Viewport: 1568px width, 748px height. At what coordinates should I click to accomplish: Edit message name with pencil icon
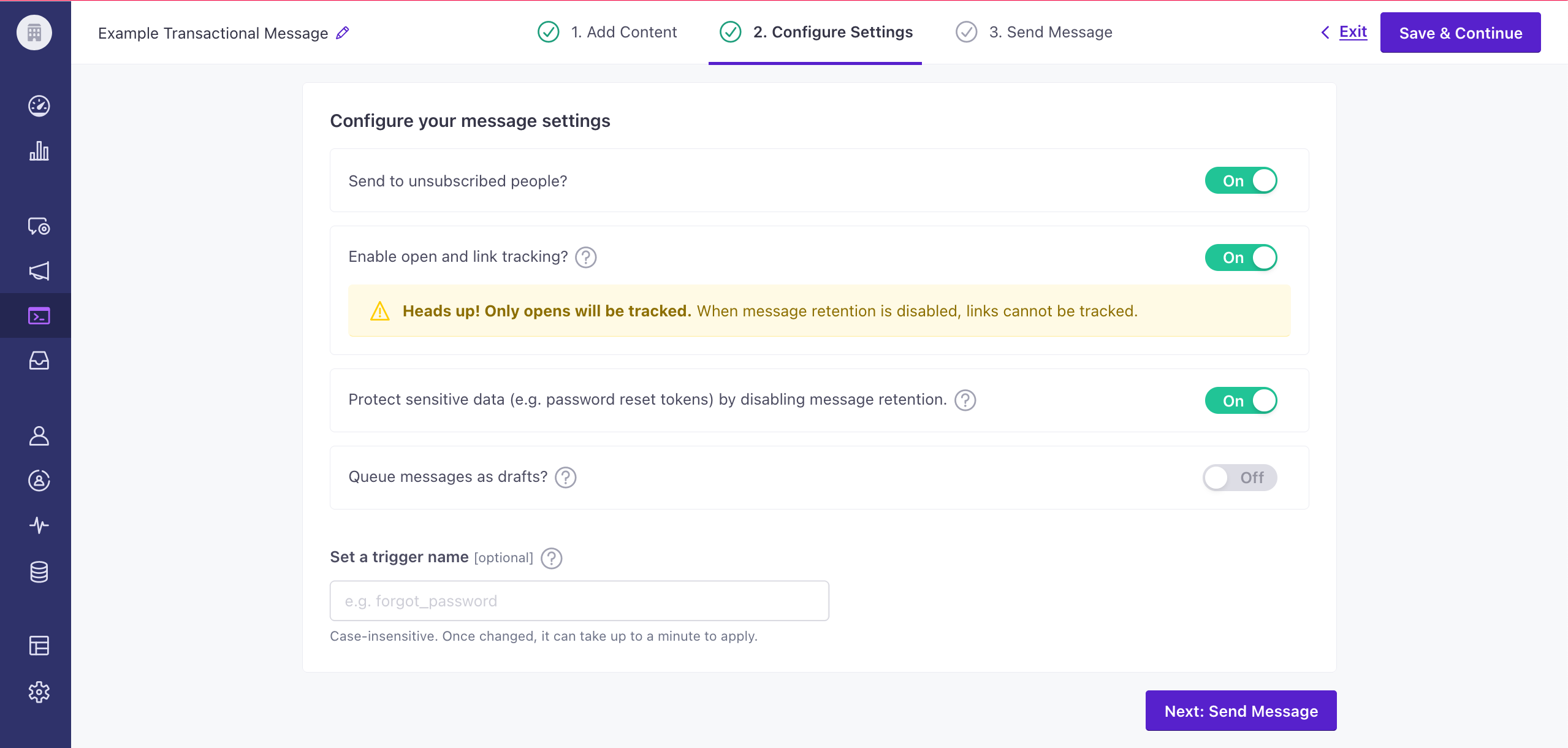343,32
